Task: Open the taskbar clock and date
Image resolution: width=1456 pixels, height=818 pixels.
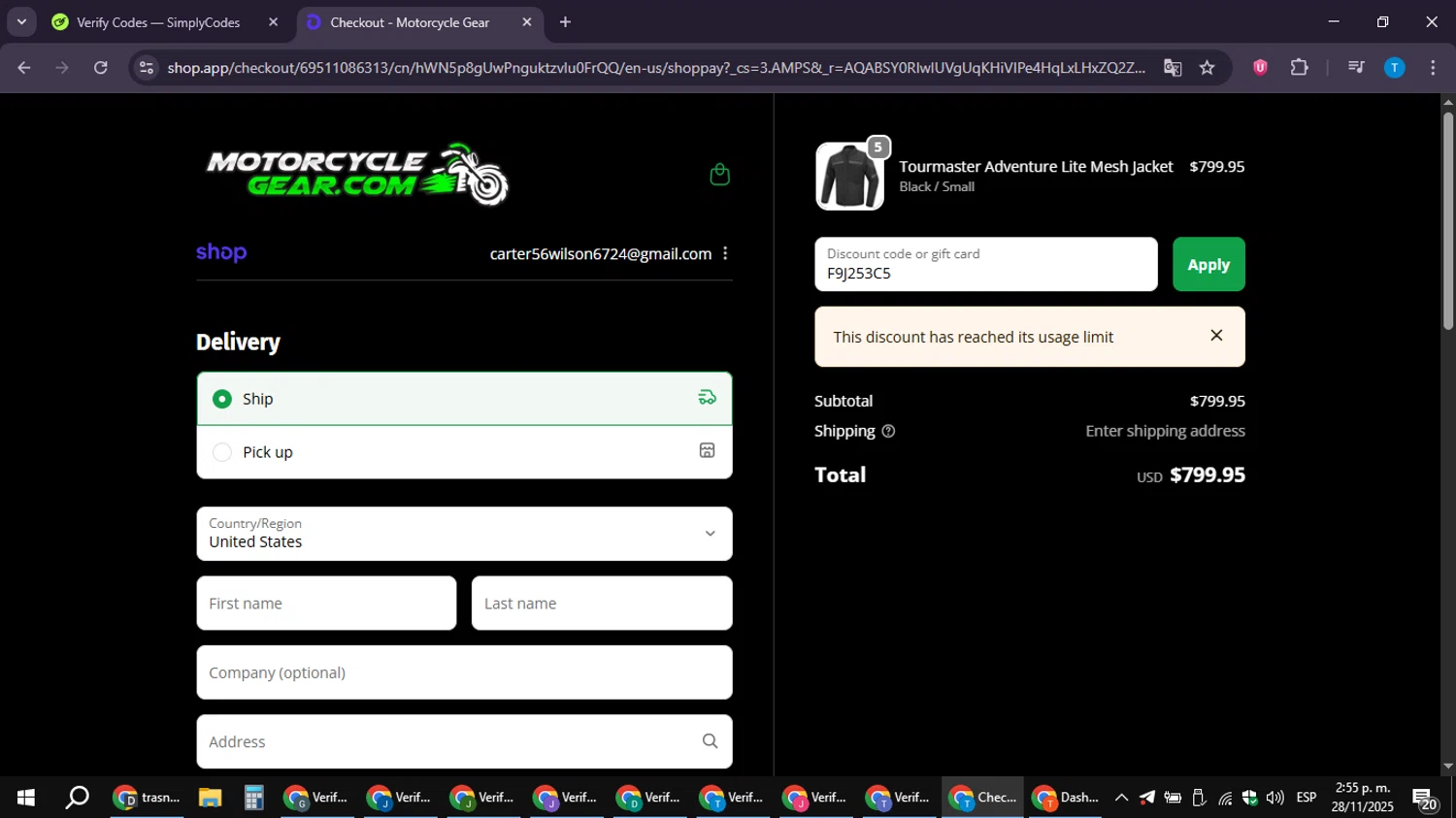Action: [x=1363, y=798]
